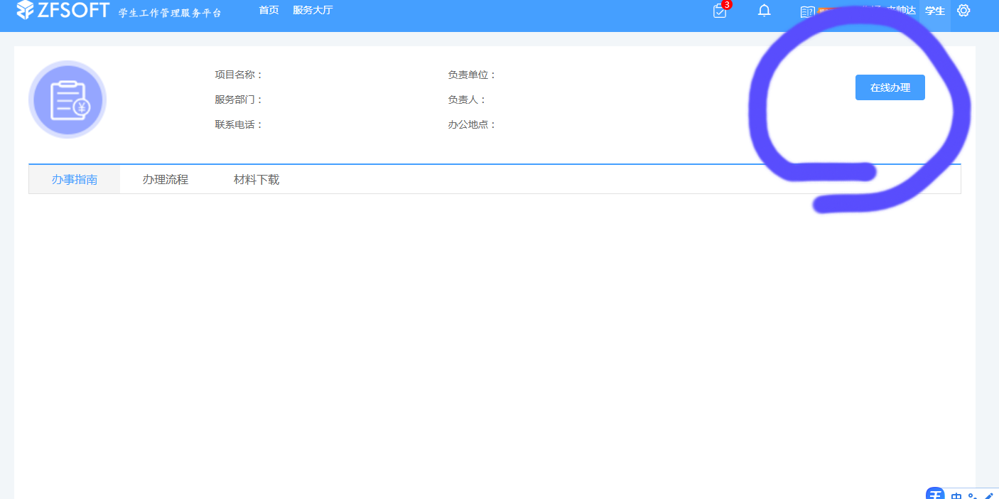Viewport: 999px width, 499px height.
Task: Click the round clipboard project icon
Action: click(67, 100)
